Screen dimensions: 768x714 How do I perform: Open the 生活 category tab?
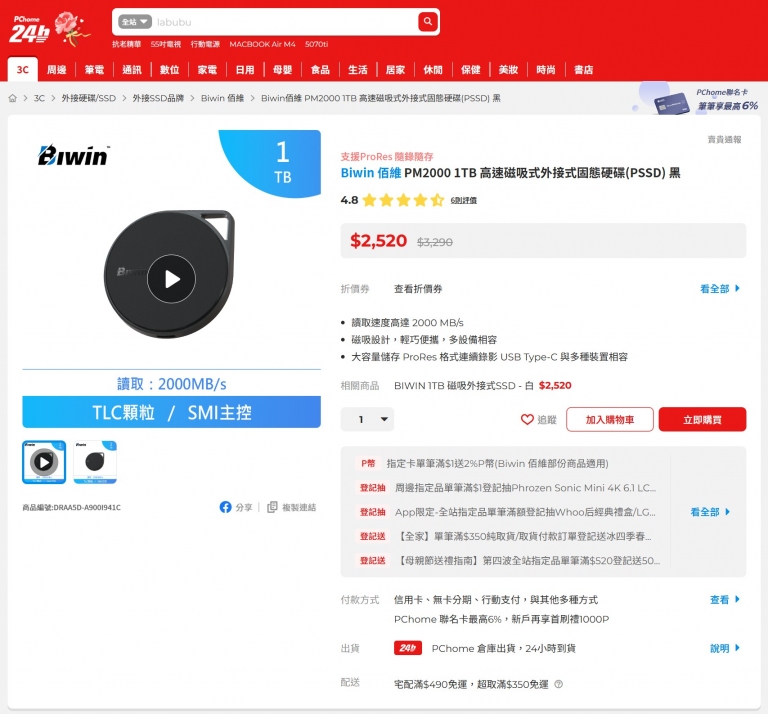tap(358, 70)
